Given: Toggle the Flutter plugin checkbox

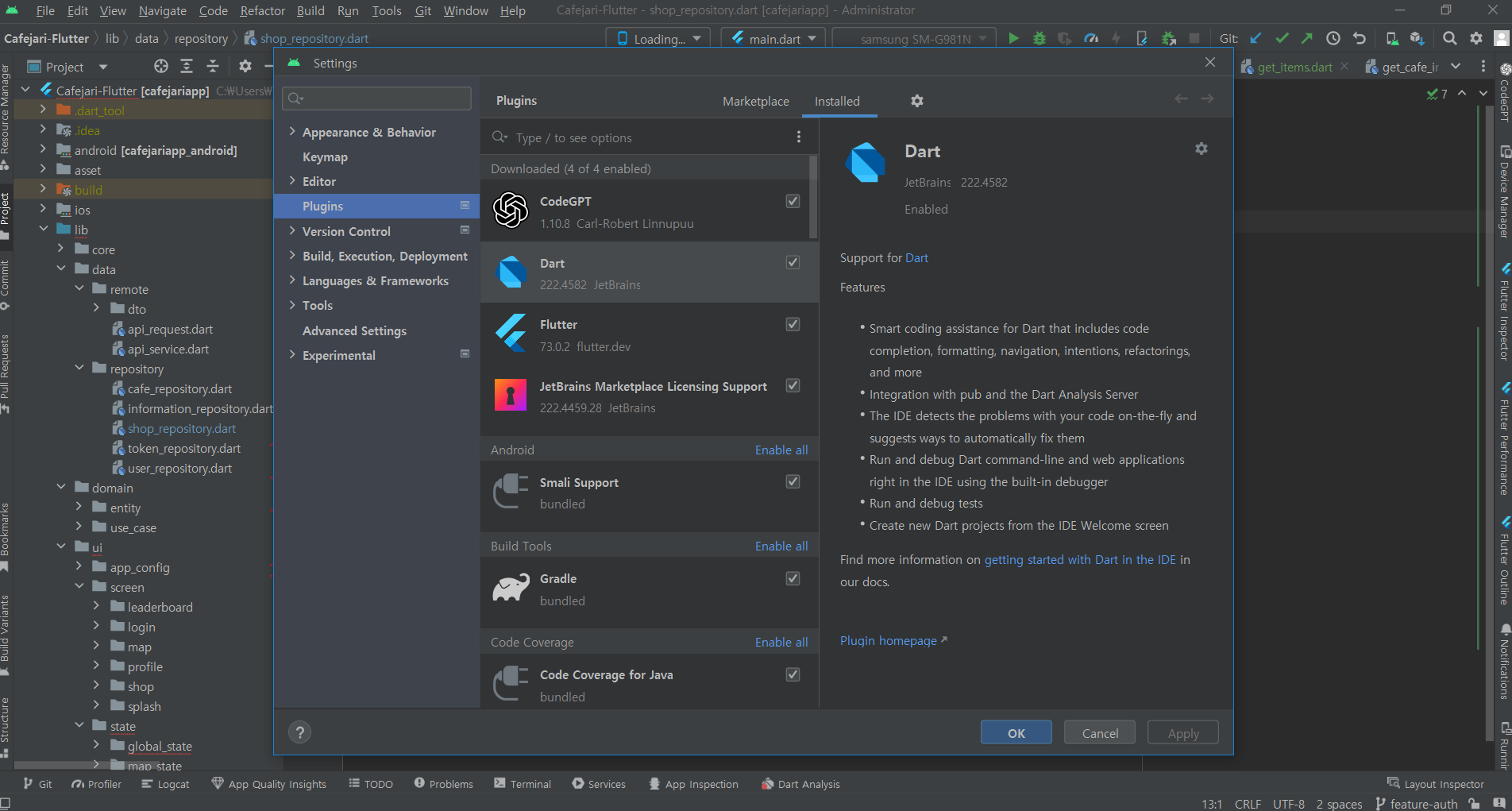Looking at the screenshot, I should click(793, 324).
